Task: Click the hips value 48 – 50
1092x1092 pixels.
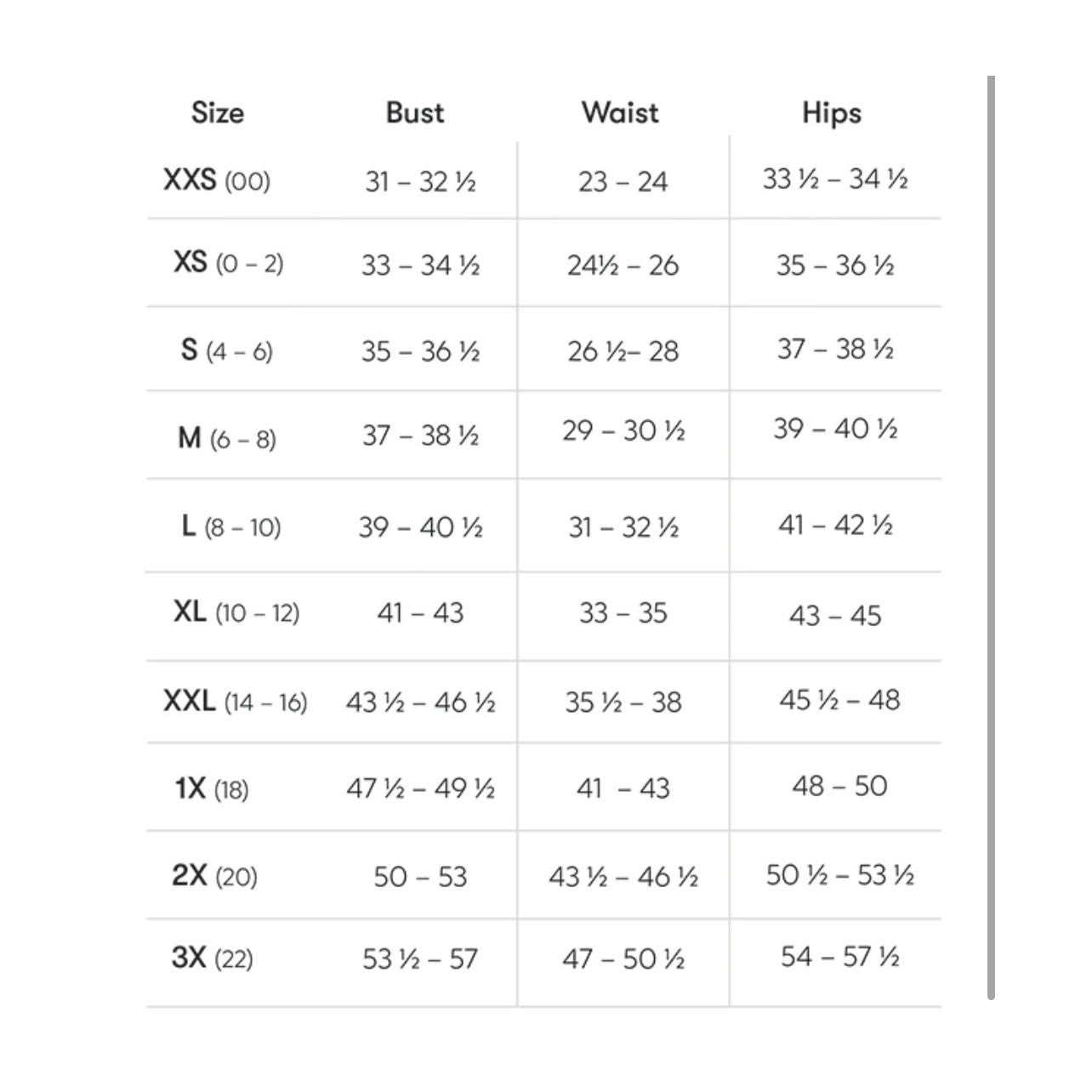Action: pos(839,785)
